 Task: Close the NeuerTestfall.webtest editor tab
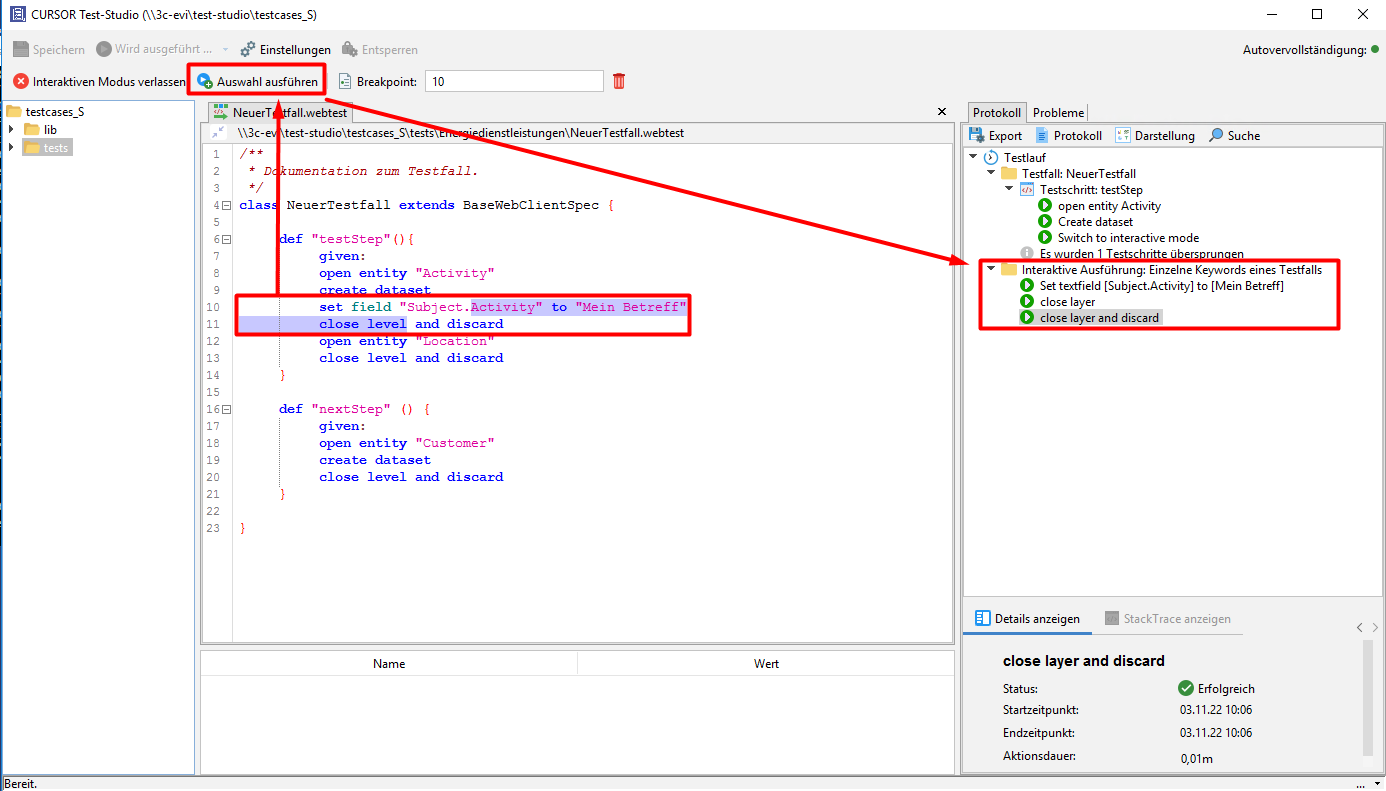point(941,112)
